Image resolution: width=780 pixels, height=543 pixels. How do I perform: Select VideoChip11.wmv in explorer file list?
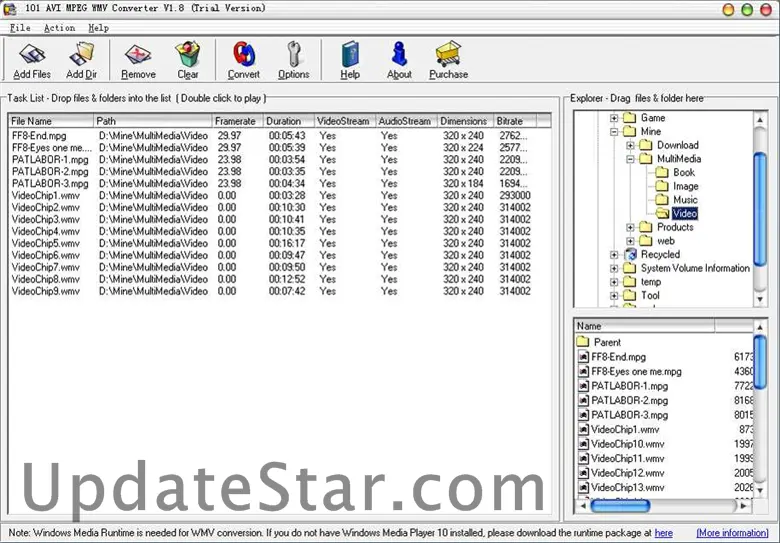[627, 458]
